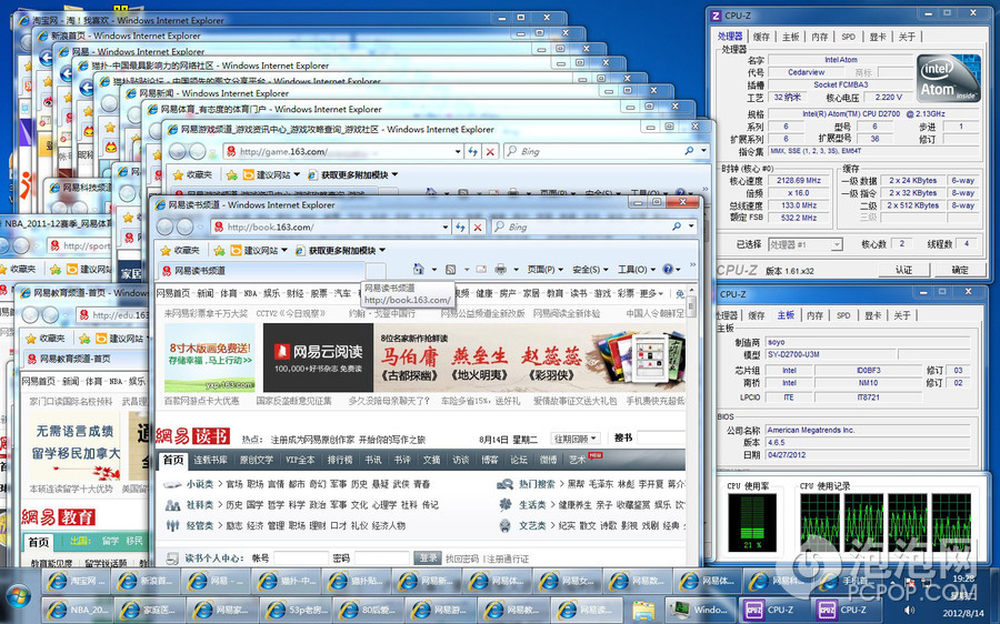Expand the arrow next to the printer icon in book.163.com window
1000x624 pixels.
point(515,269)
